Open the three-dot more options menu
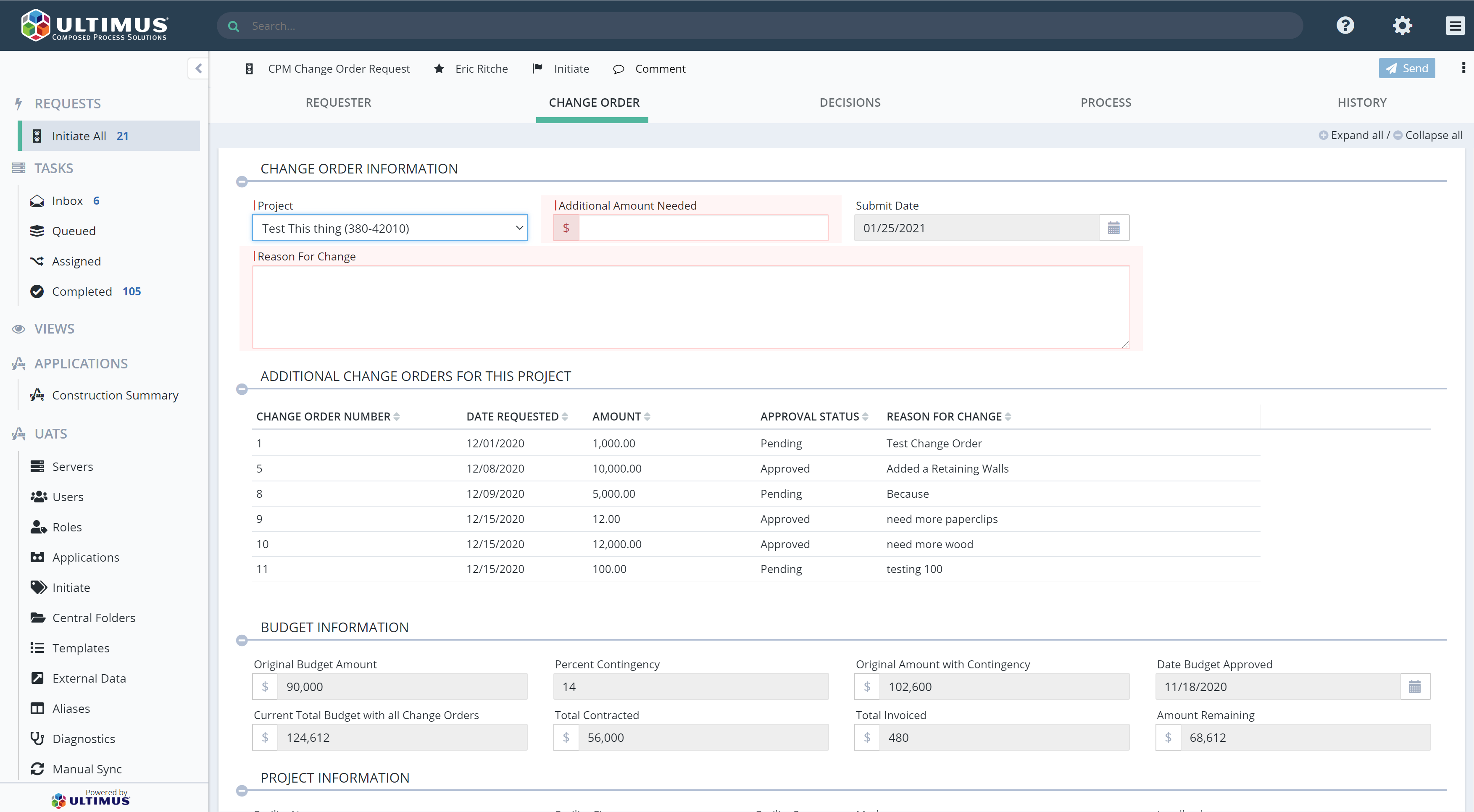 pyautogui.click(x=1463, y=68)
